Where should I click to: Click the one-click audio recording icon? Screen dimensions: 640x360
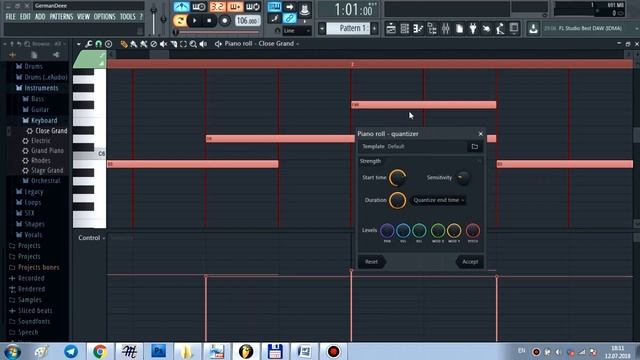(x=500, y=29)
